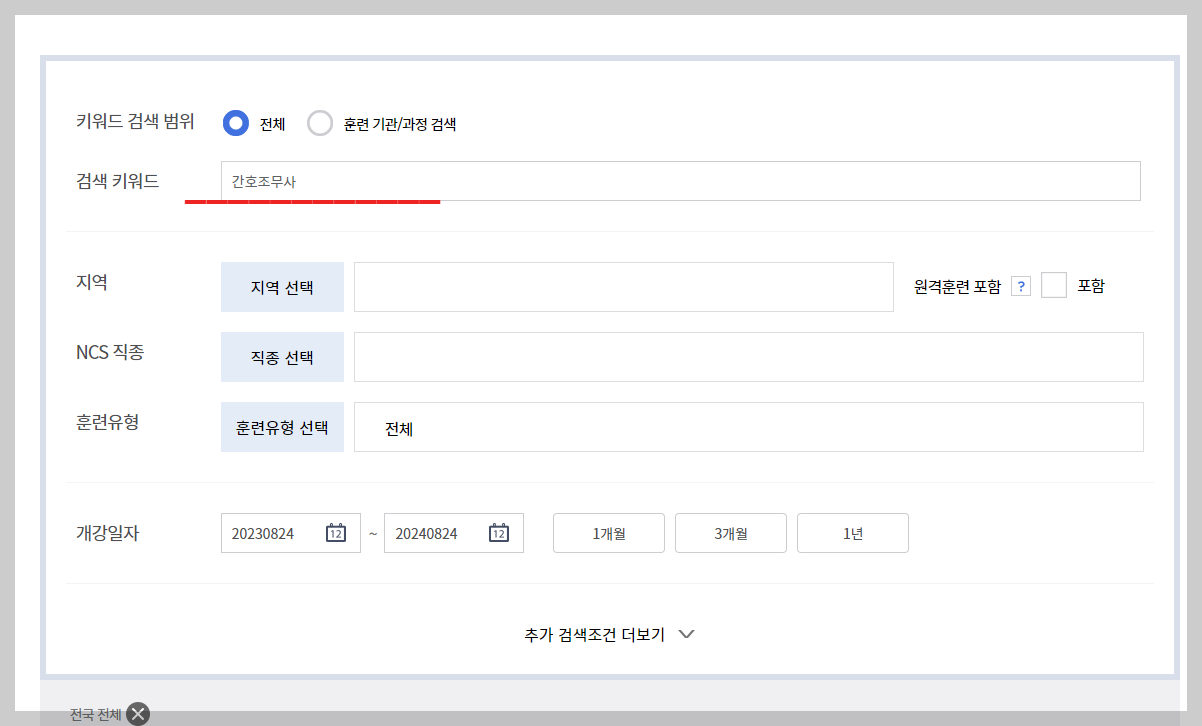Set date range with the 1개월 button
1202x726 pixels.
coord(608,533)
